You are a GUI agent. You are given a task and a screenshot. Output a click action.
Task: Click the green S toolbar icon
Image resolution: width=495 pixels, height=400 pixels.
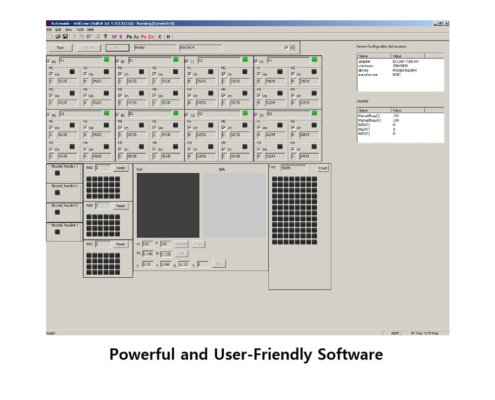coord(120,37)
